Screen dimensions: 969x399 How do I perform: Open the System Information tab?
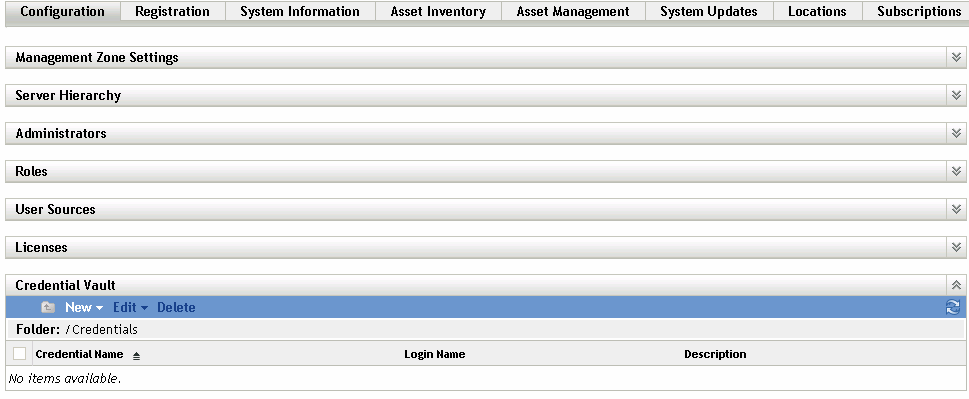coord(300,12)
